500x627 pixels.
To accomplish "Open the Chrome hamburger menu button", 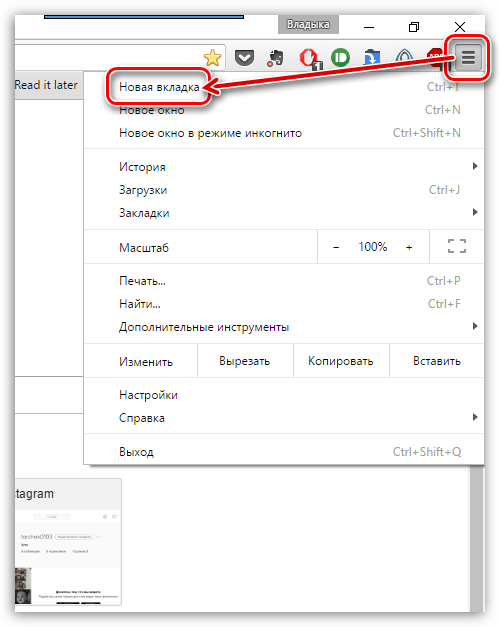I will (468, 58).
